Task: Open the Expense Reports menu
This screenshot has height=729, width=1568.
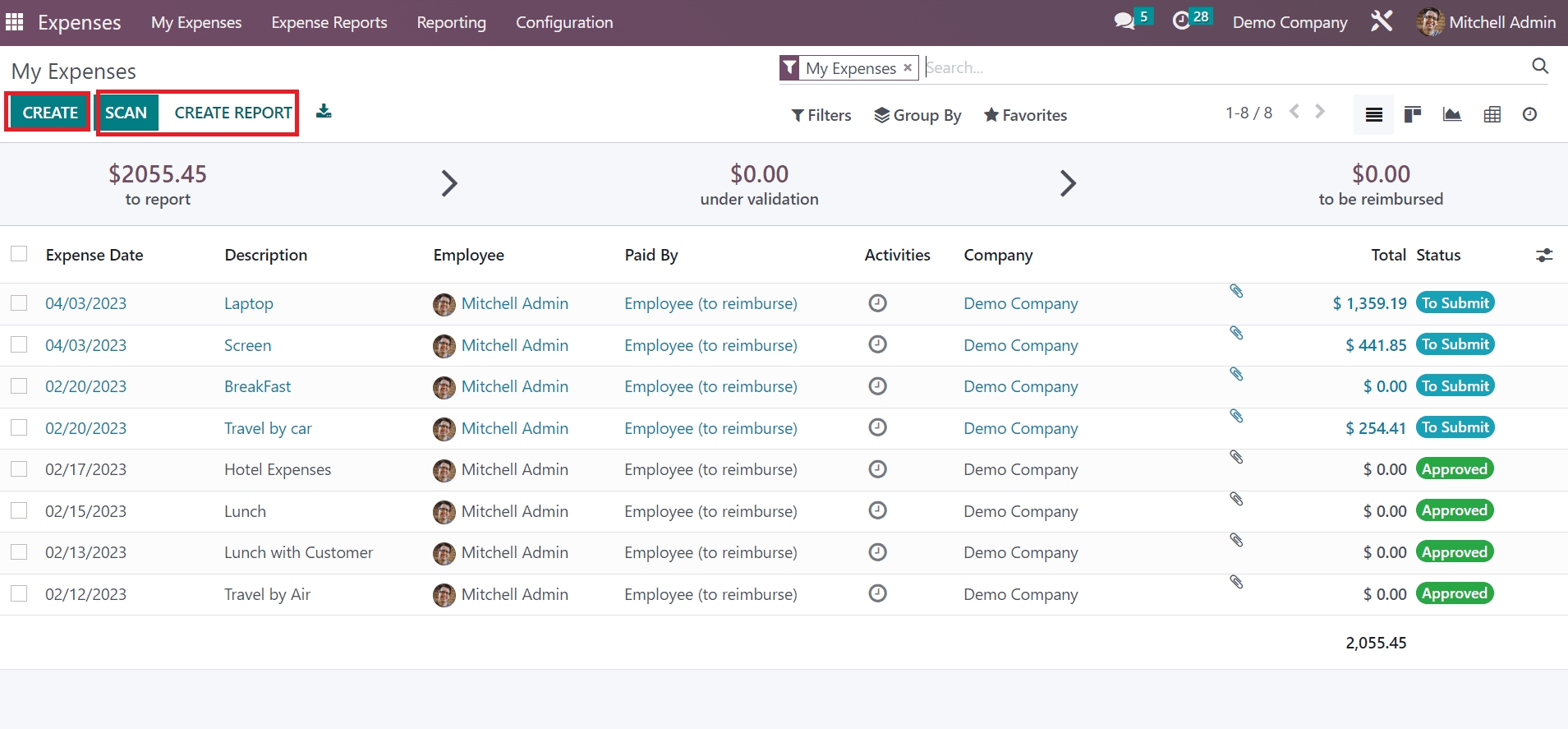Action: click(x=329, y=22)
